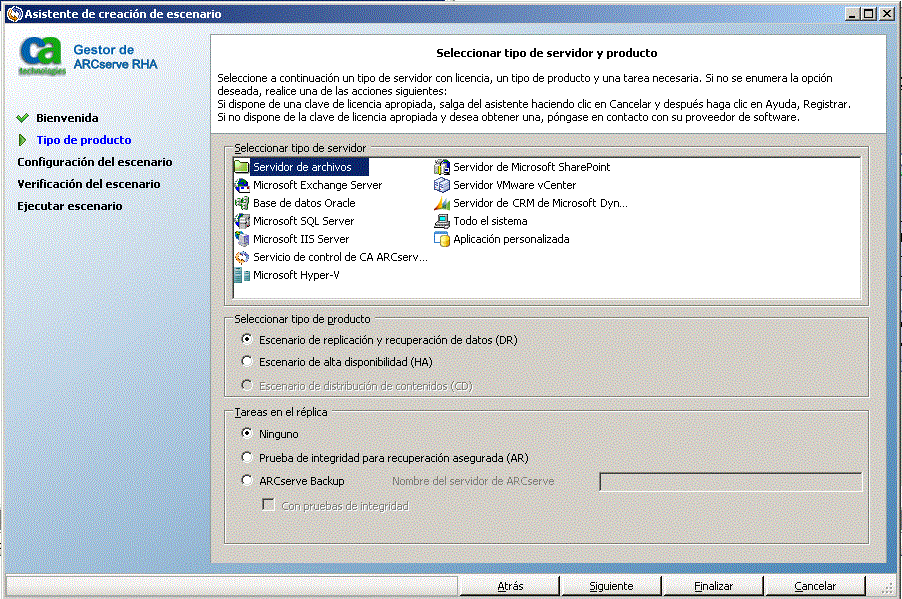Go back to the Bienvenida step
The width and height of the screenshot is (902, 599).
(51, 117)
